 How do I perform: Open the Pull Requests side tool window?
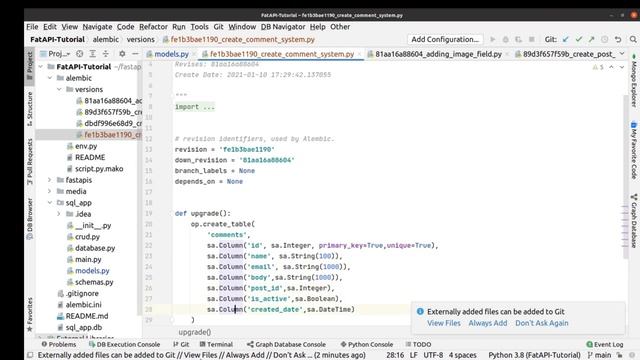[29, 162]
